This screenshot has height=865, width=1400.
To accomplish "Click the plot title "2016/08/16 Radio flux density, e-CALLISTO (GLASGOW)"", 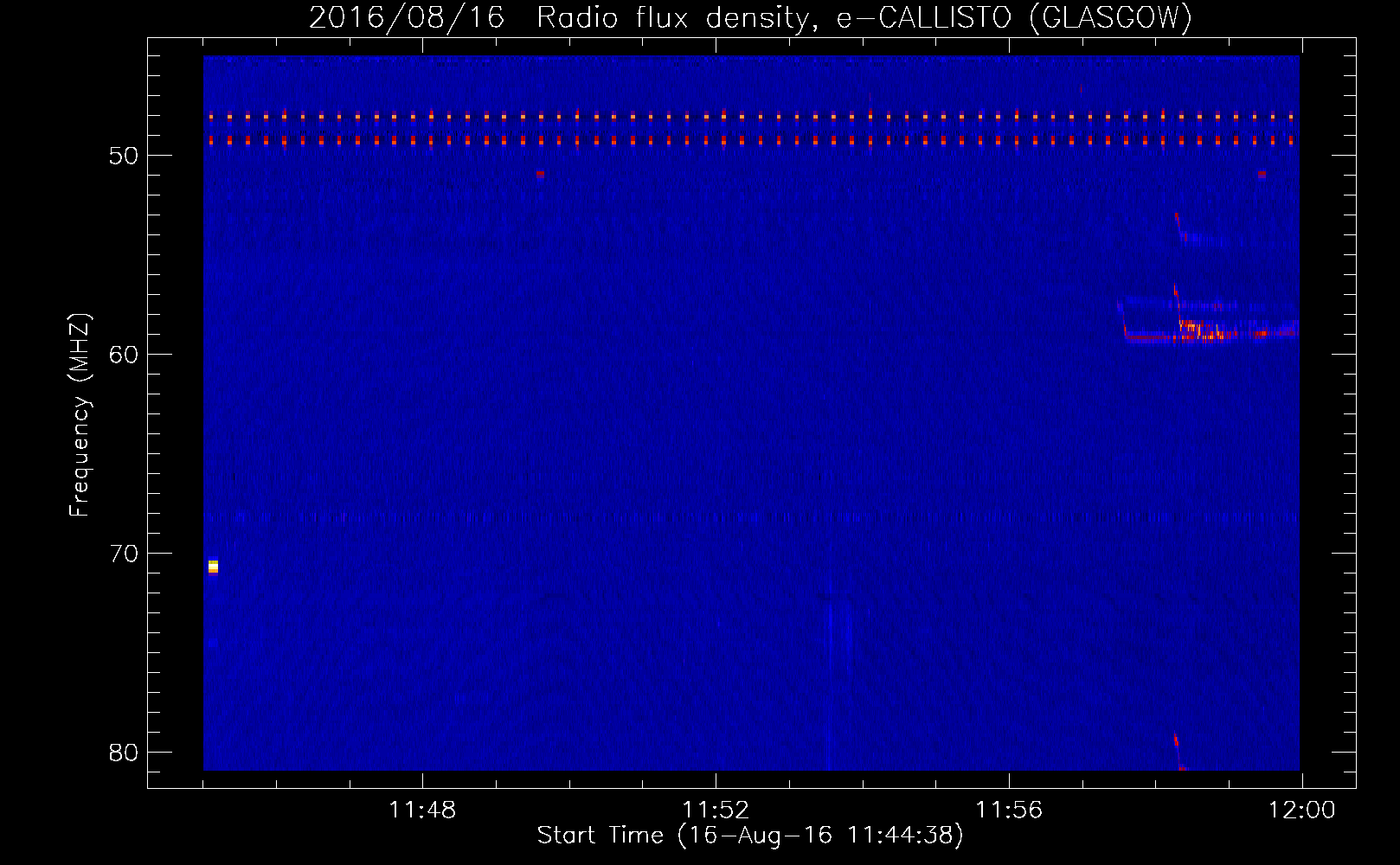I will point(750,17).
